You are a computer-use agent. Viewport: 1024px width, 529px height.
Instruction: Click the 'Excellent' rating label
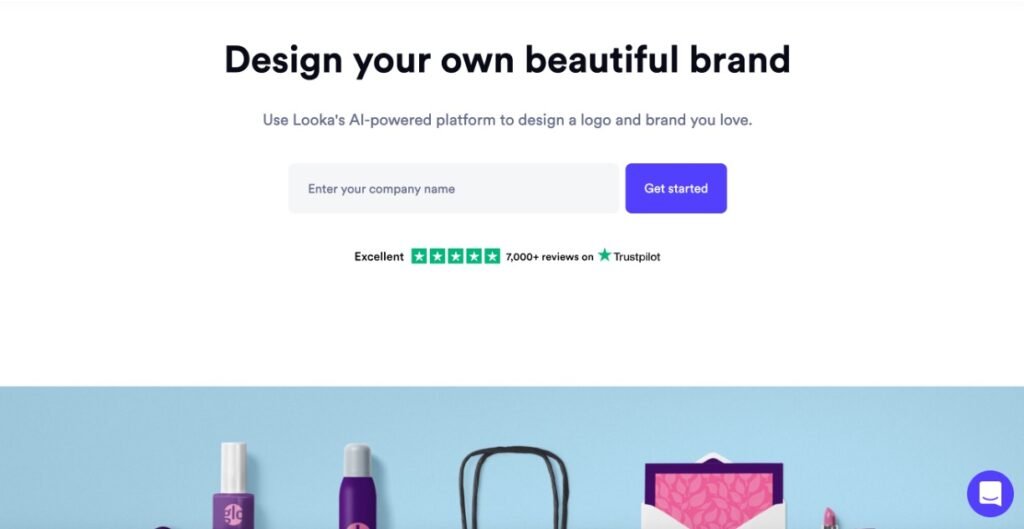379,257
